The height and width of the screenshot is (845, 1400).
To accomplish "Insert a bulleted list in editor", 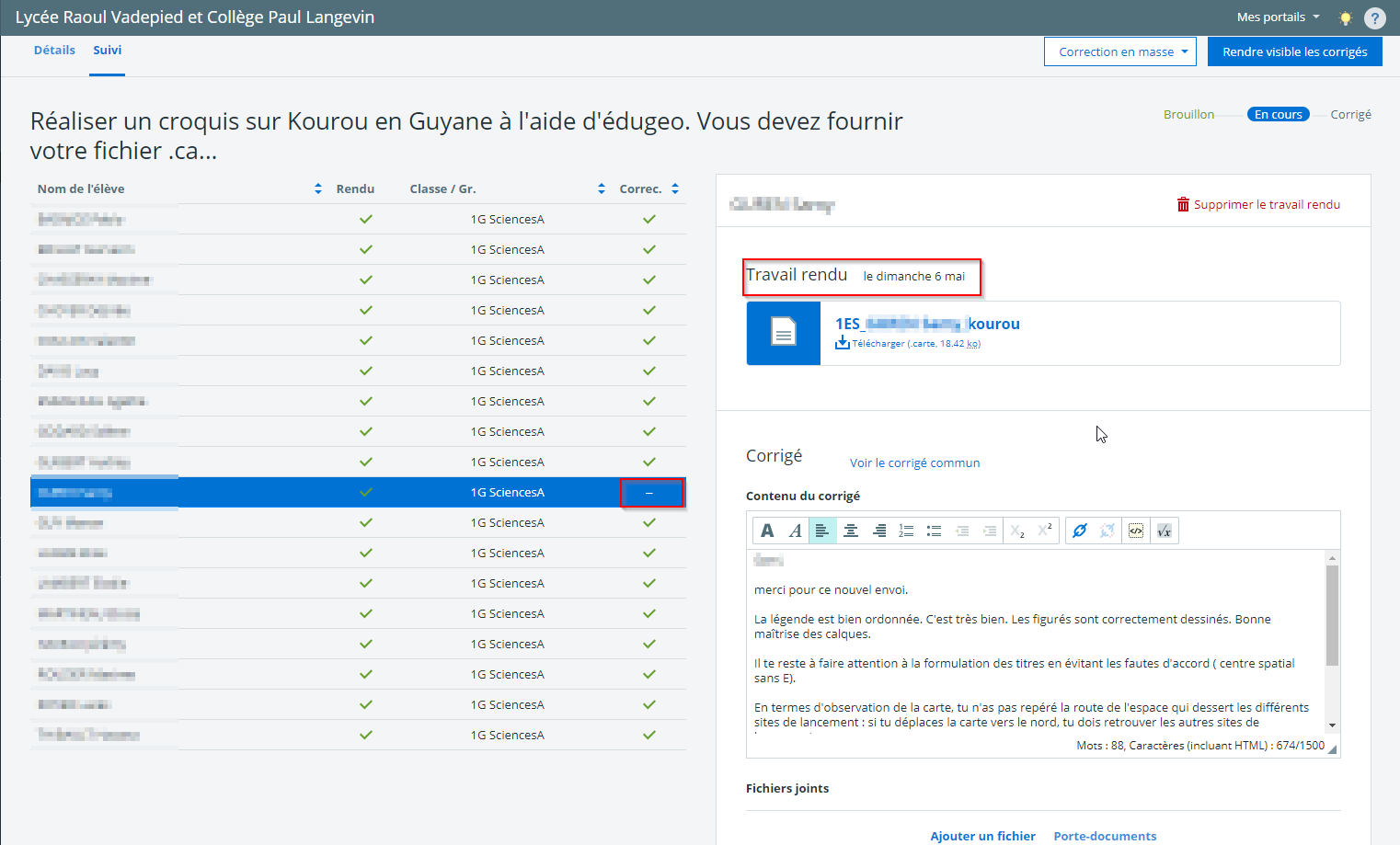I will point(934,531).
